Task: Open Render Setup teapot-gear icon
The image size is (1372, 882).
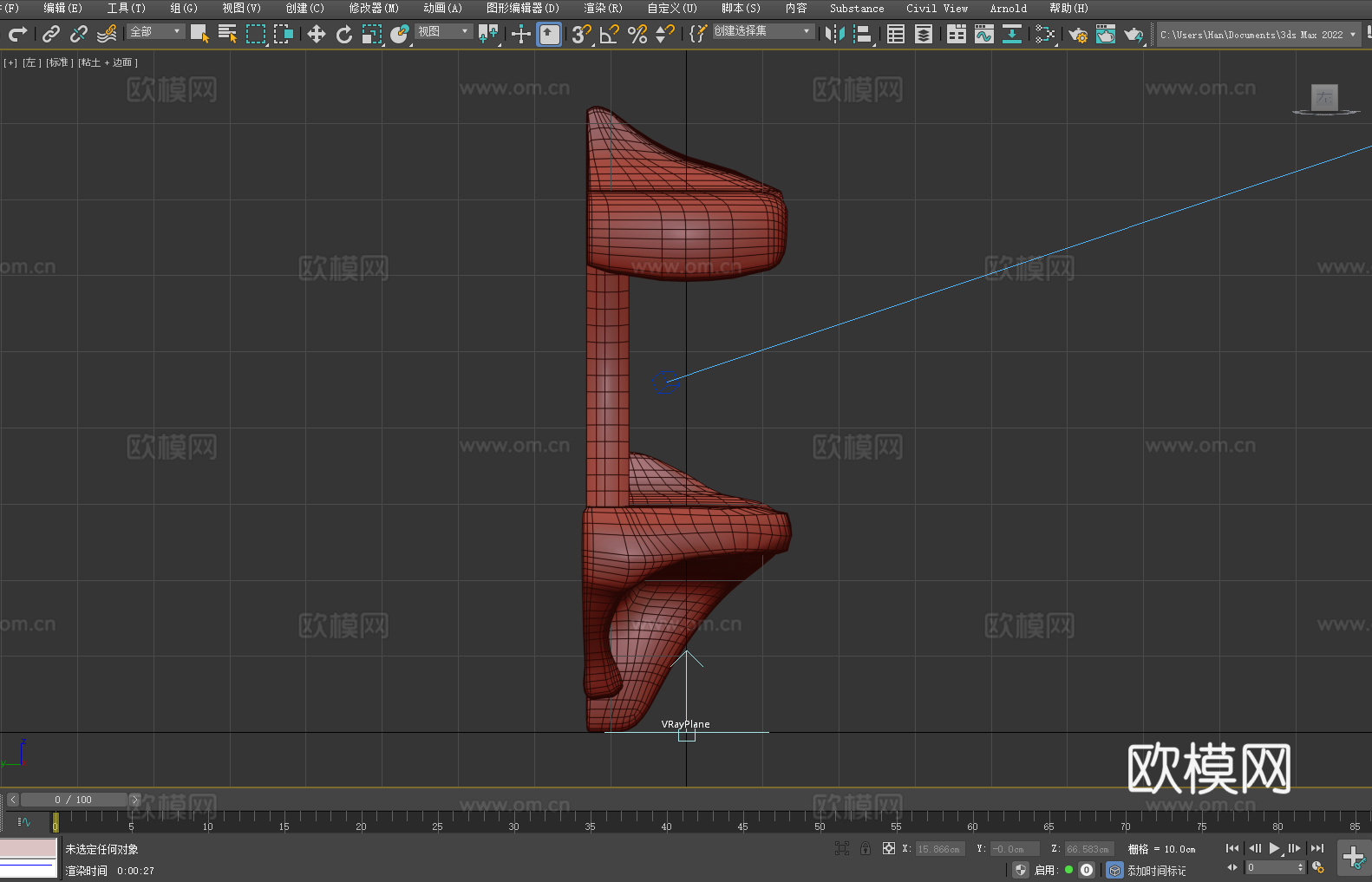Action: 1078,34
